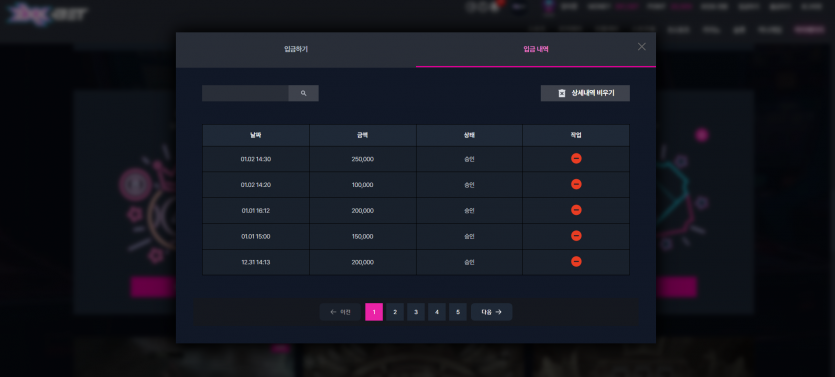Click the 상세내역 비우기 button
835x377 pixels.
coord(585,93)
